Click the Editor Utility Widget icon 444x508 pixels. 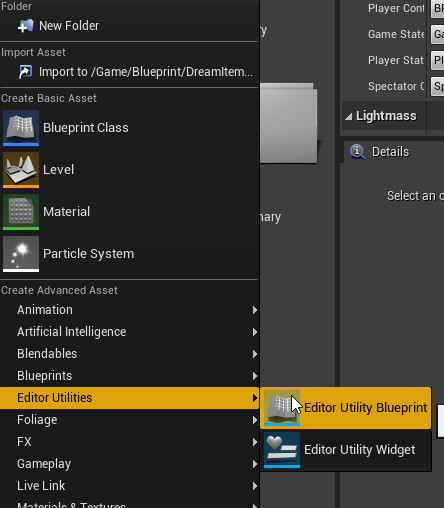[x=282, y=450]
